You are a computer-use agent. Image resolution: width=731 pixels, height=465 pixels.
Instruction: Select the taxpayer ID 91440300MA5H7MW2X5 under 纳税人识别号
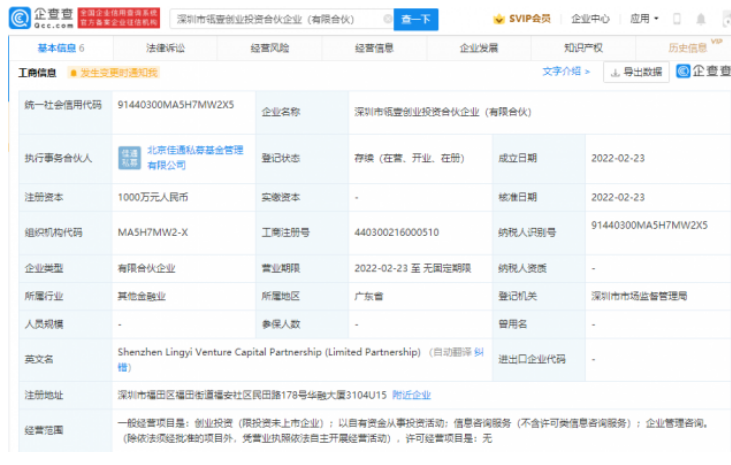point(649,225)
